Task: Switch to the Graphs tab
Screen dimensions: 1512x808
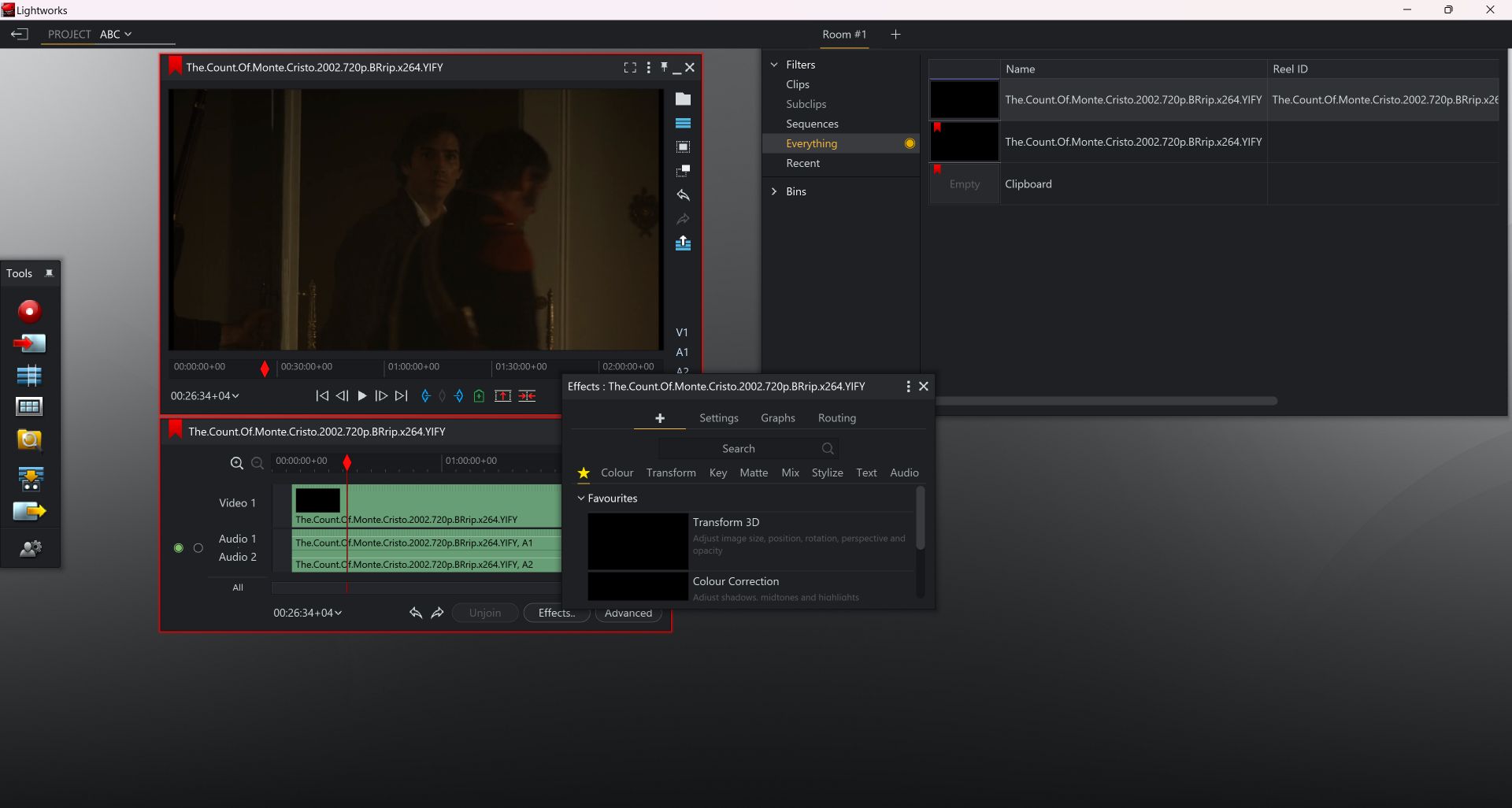Action: point(778,418)
